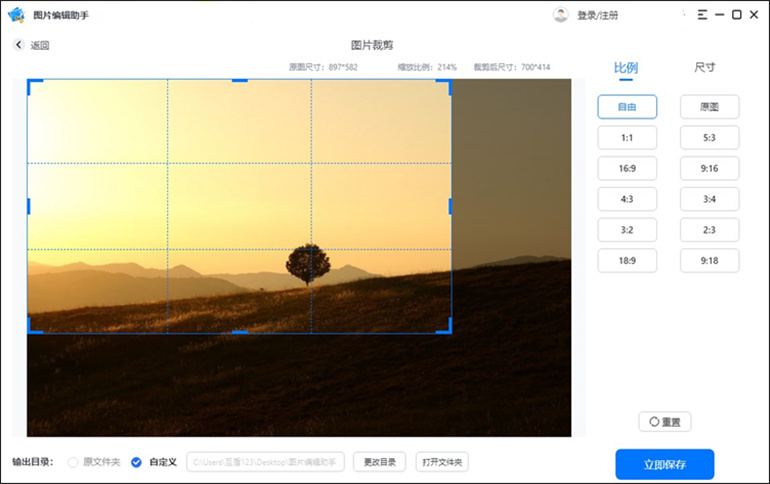Click the 重置 reset button
Viewport: 770px width, 484px height.
pos(665,422)
